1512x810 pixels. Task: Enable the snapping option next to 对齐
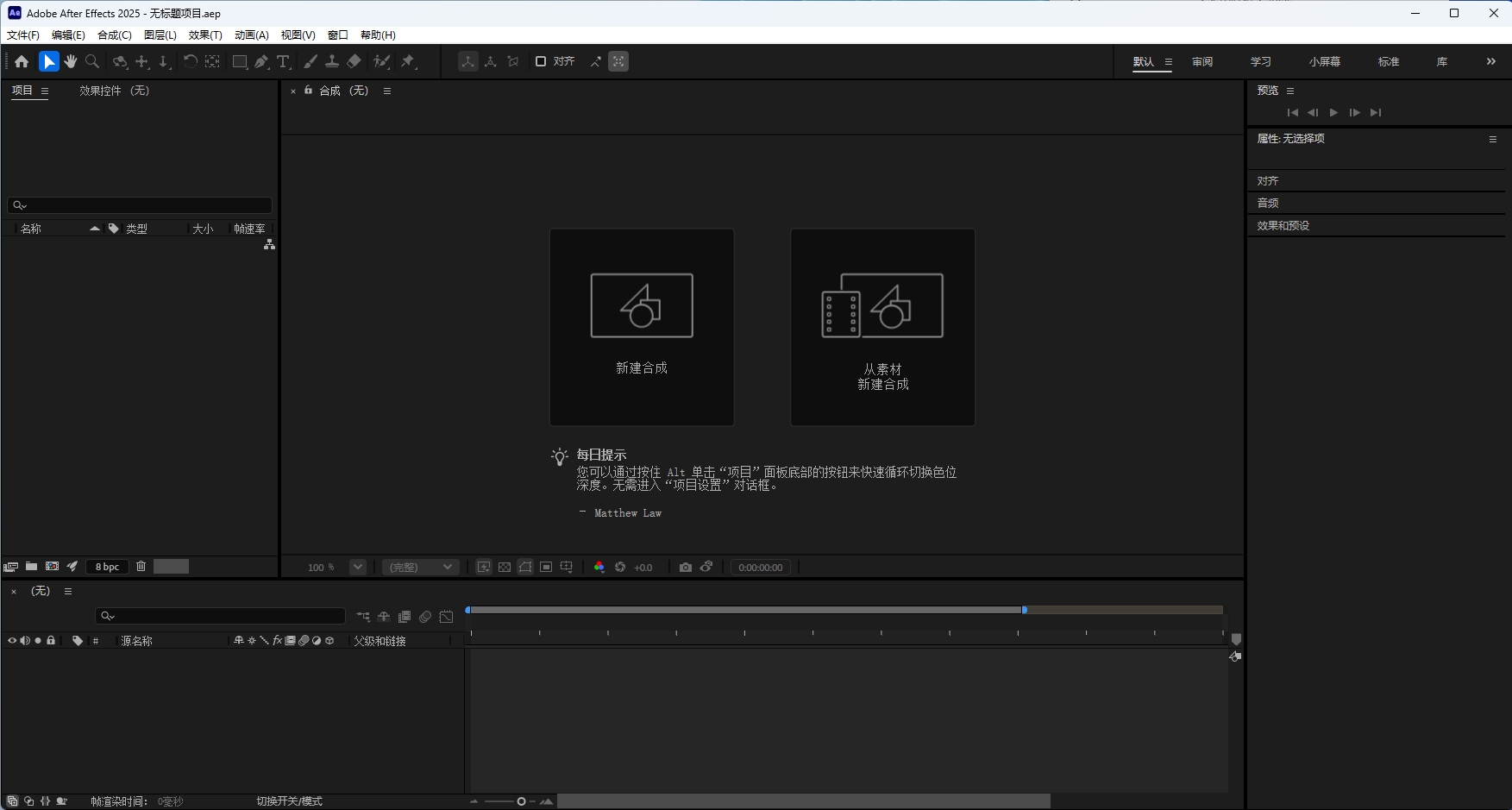pyautogui.click(x=541, y=61)
